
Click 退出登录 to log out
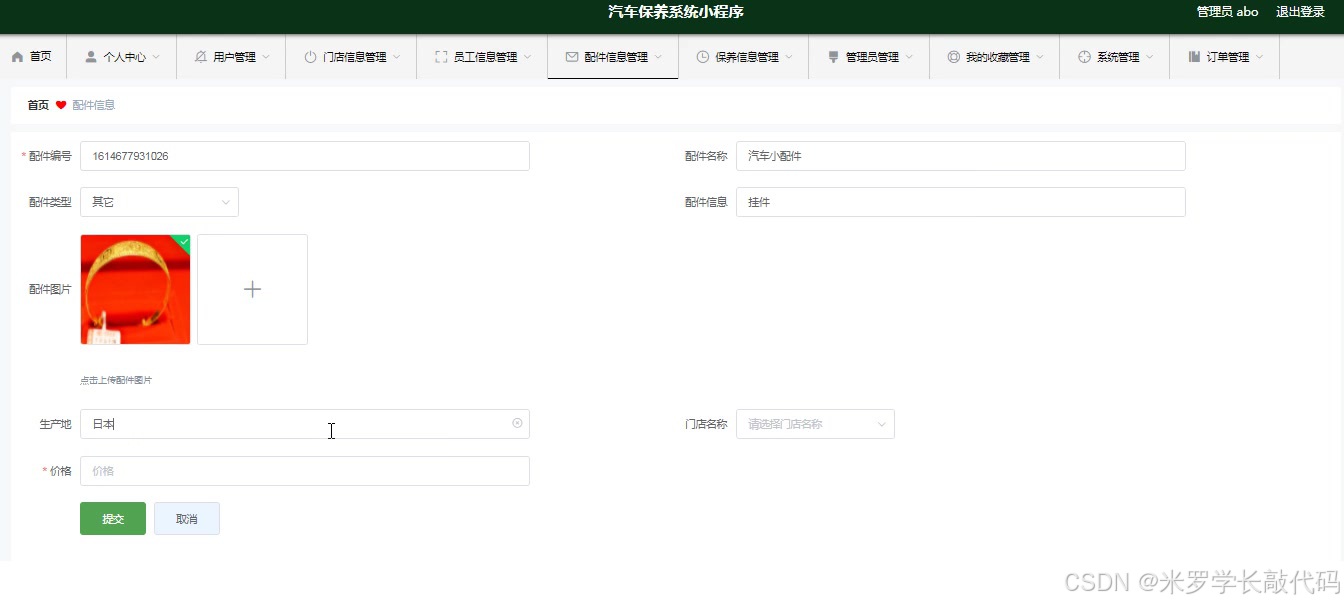[1299, 12]
